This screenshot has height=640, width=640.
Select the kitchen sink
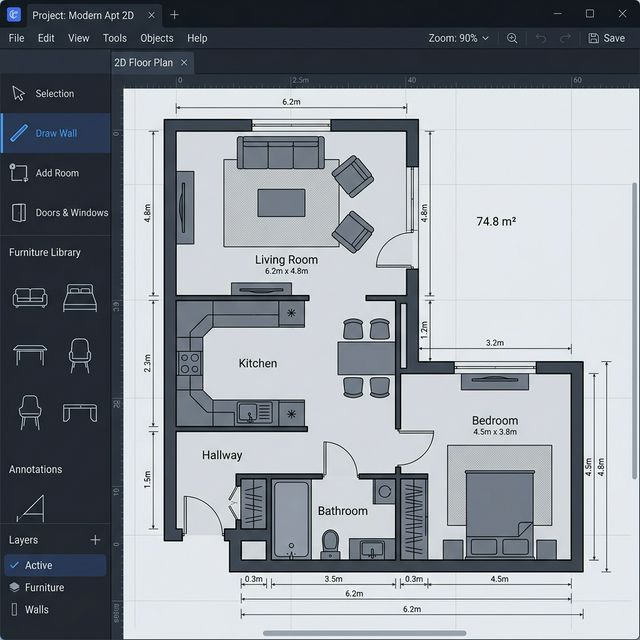click(x=255, y=413)
